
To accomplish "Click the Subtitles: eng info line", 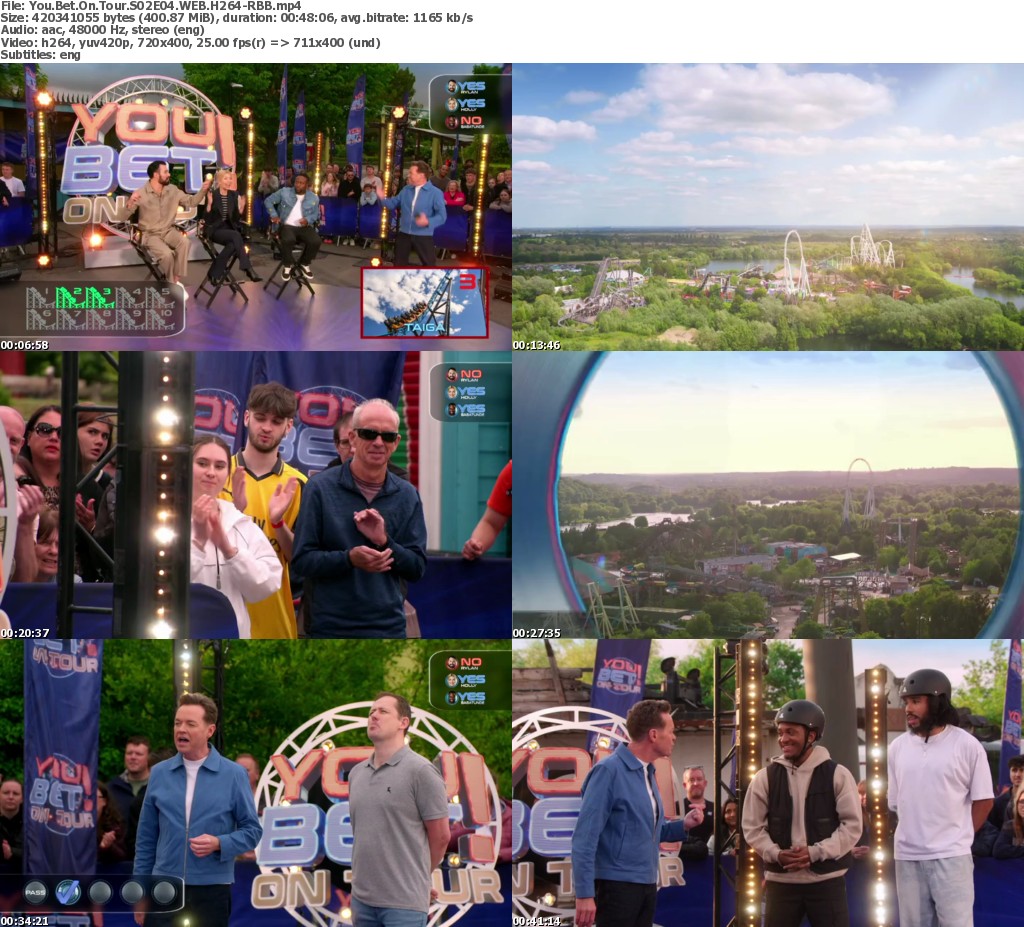I will pos(41,55).
